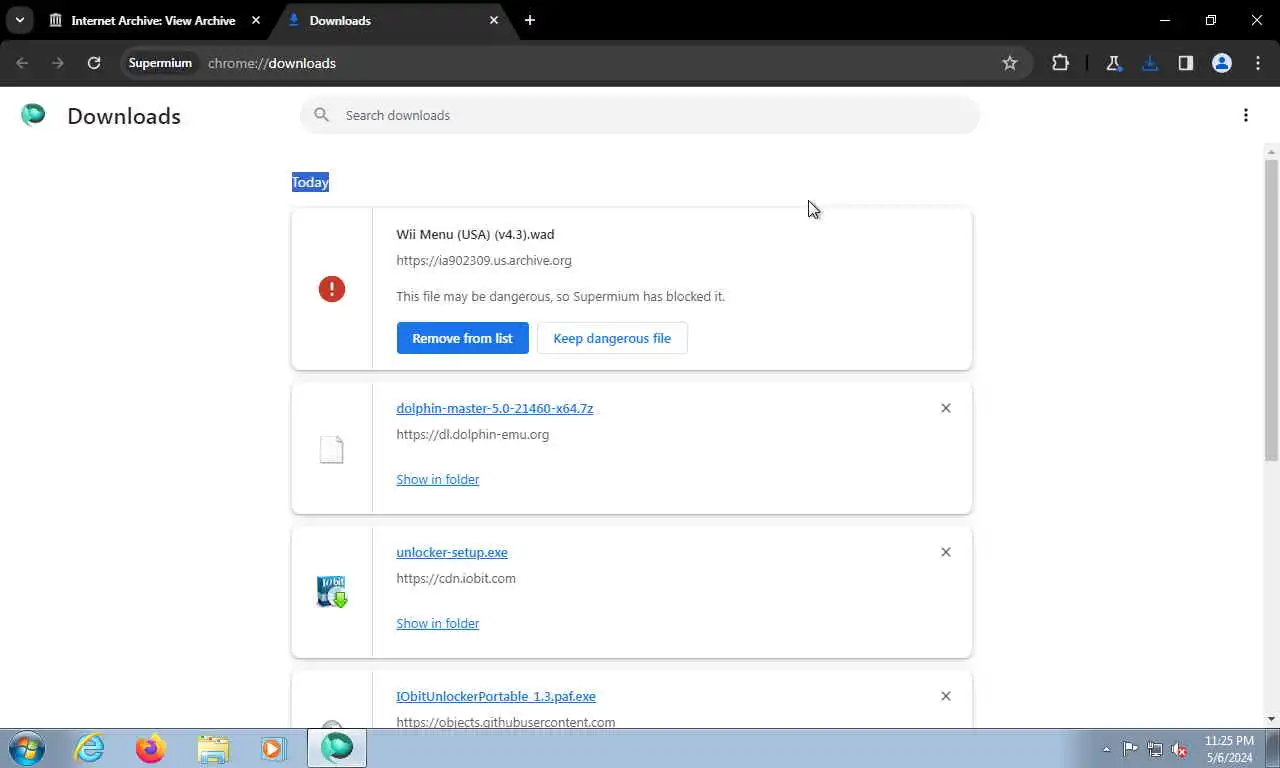Launch Firefox from the taskbar

point(151,748)
